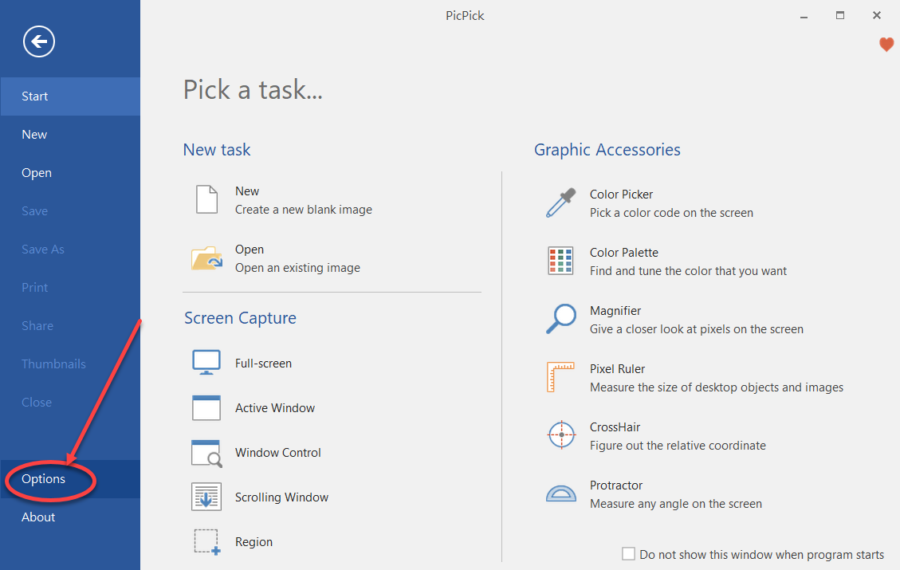Enable 'Do not show this window' checkbox

[629, 554]
